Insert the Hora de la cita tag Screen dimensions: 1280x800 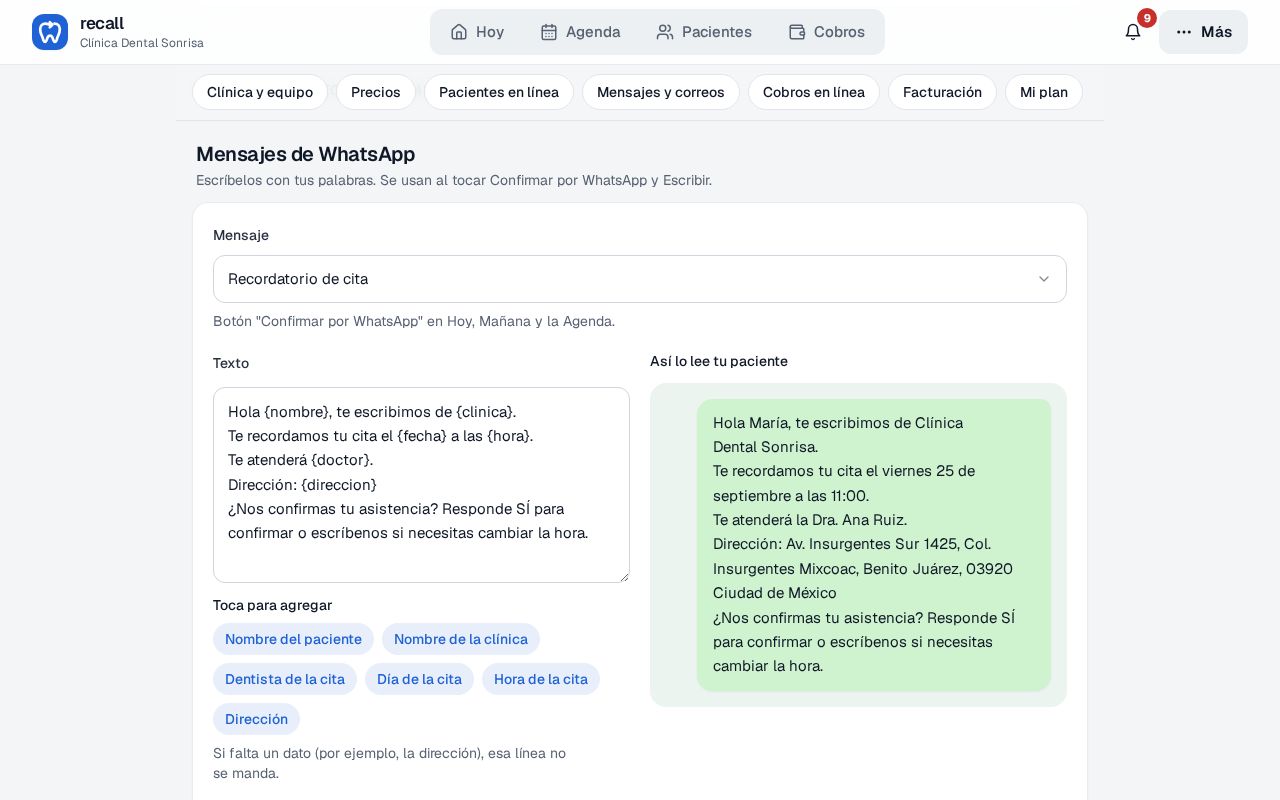(541, 679)
